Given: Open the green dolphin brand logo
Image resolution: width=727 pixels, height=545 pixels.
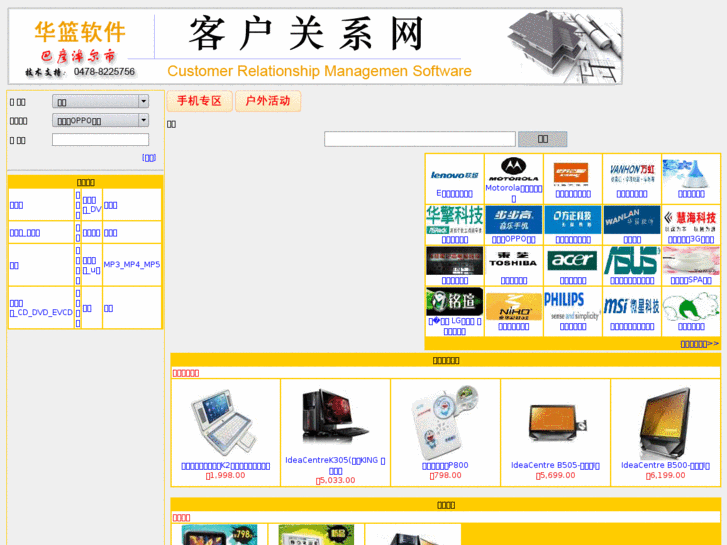Looking at the screenshot, I should (x=691, y=306).
